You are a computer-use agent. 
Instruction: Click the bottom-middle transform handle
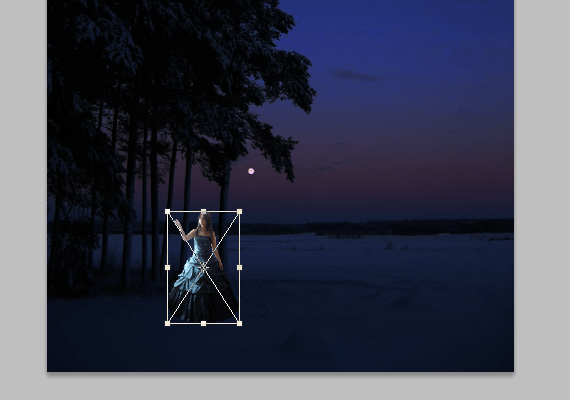pos(204,324)
